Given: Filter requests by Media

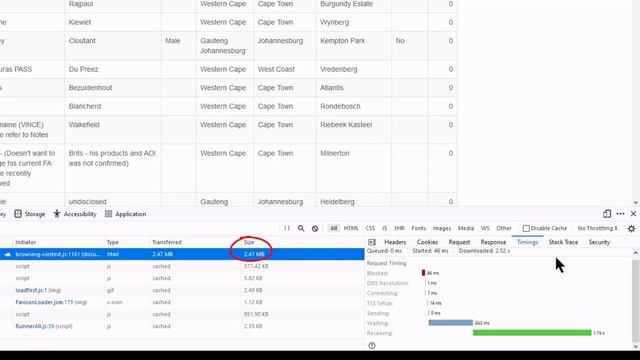Looking at the screenshot, I should pyautogui.click(x=466, y=228).
